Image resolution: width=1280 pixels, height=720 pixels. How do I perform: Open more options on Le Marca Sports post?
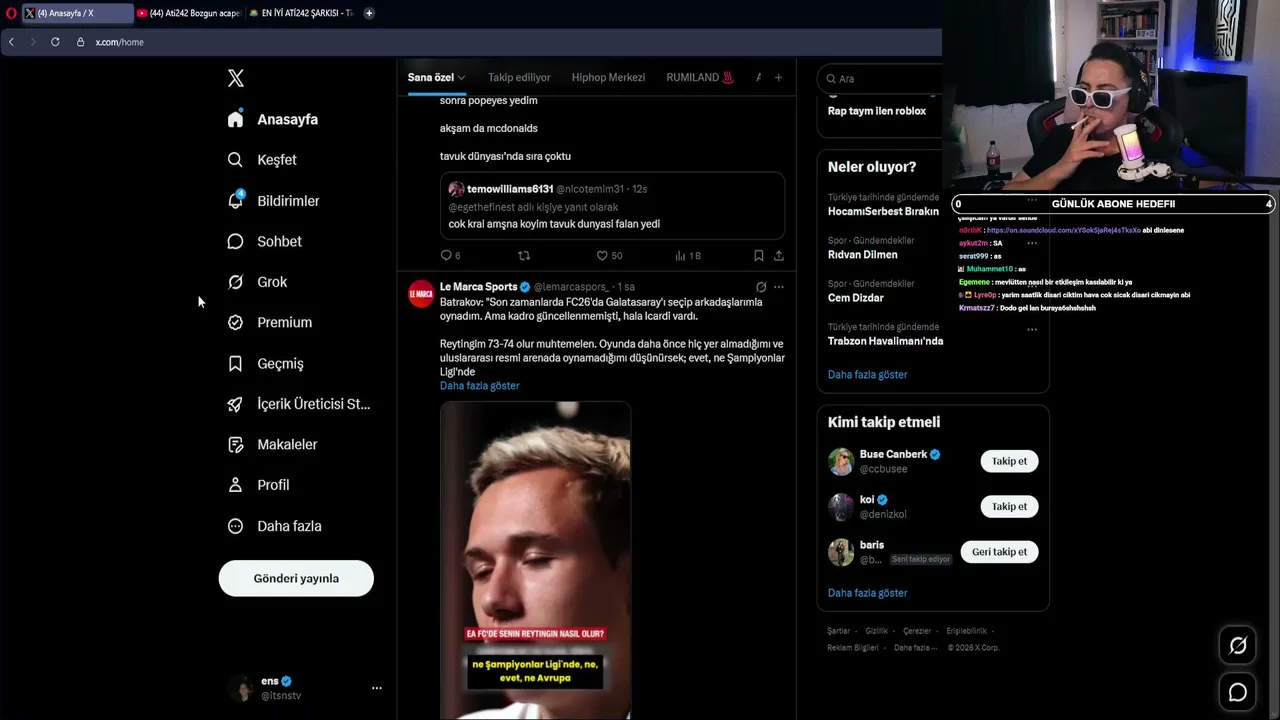pyautogui.click(x=779, y=287)
